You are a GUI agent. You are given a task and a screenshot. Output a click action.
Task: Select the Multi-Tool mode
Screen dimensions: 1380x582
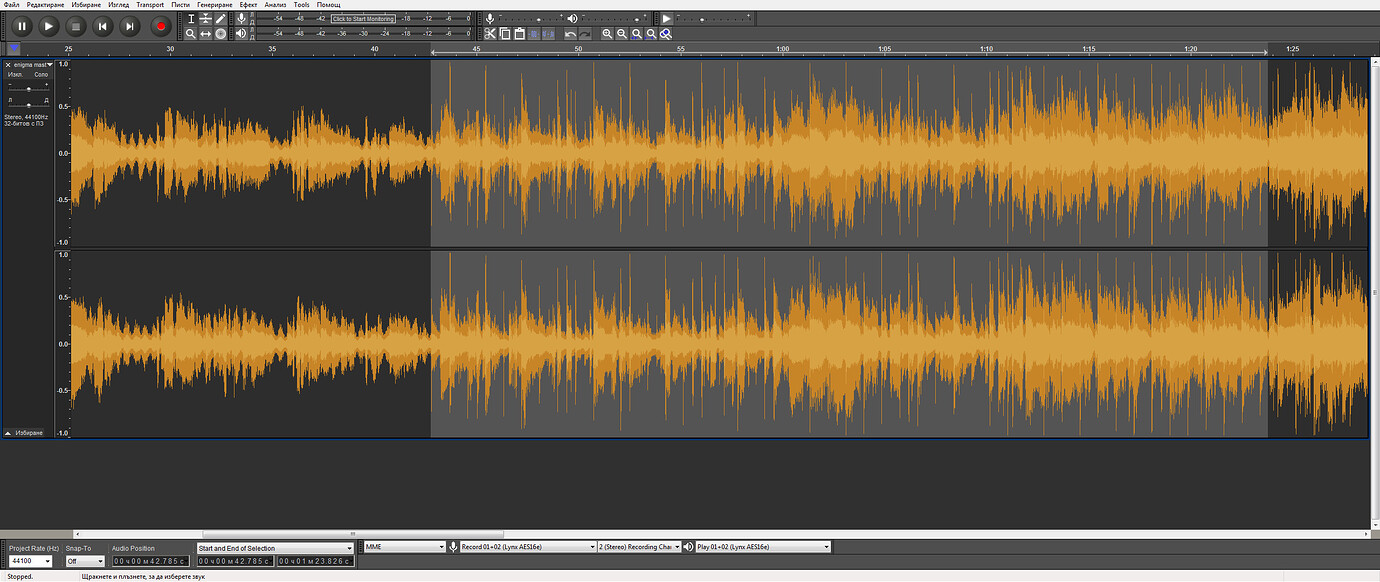click(x=220, y=33)
